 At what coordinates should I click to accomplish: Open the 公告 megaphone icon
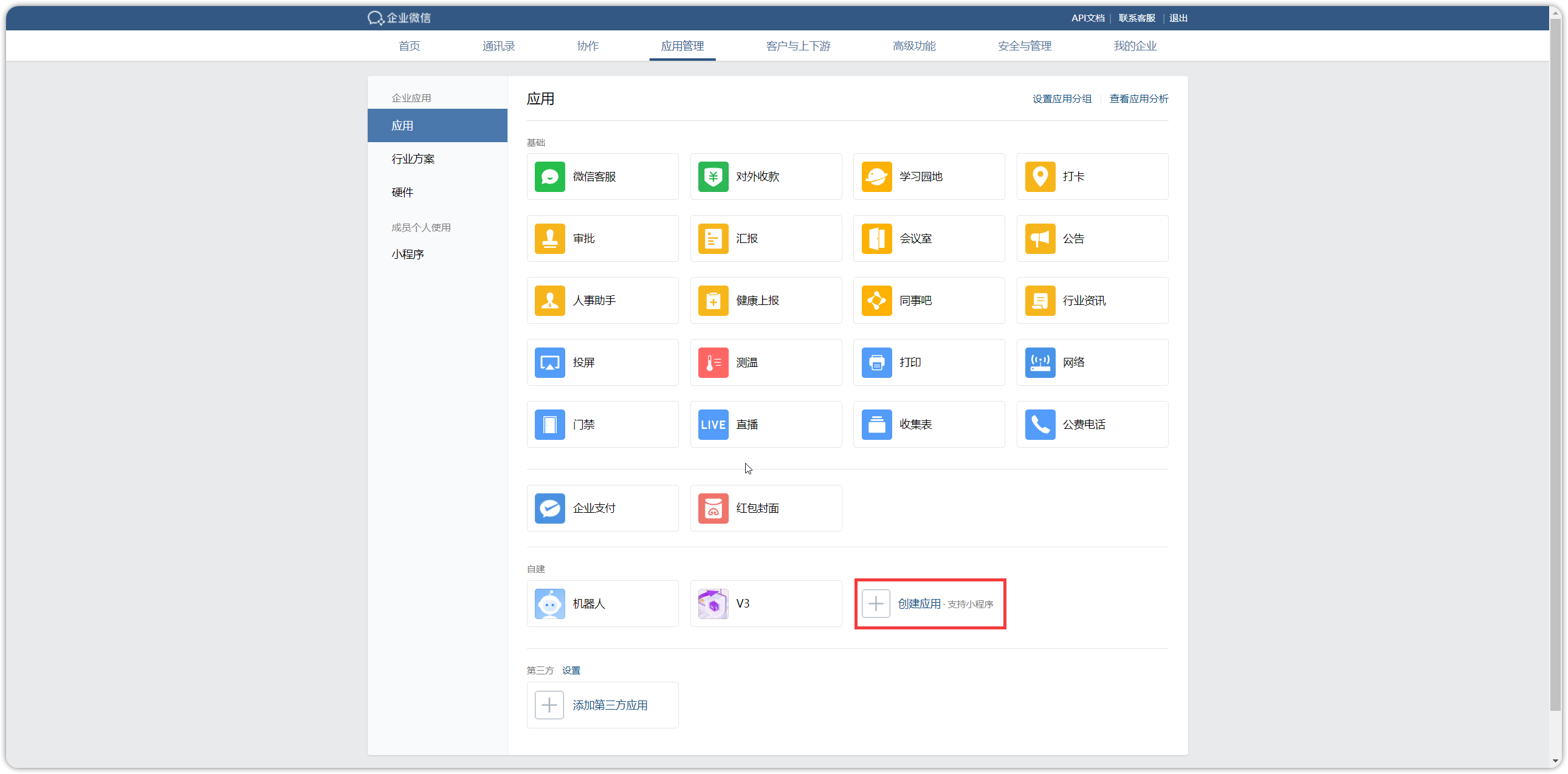(x=1040, y=239)
